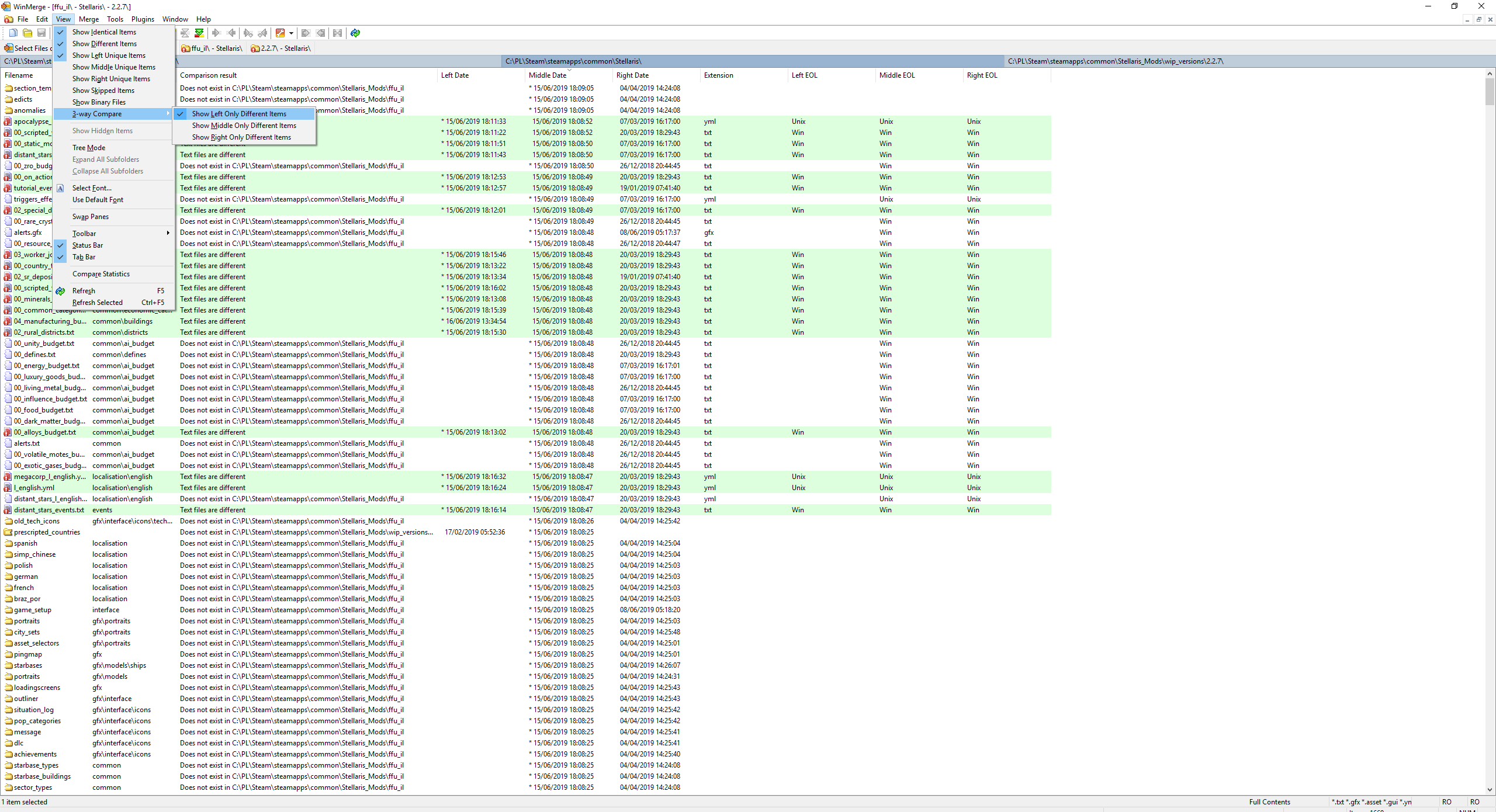The width and height of the screenshot is (1496, 812).
Task: Open WinMerge Options via the wrench icon
Action: click(280, 33)
